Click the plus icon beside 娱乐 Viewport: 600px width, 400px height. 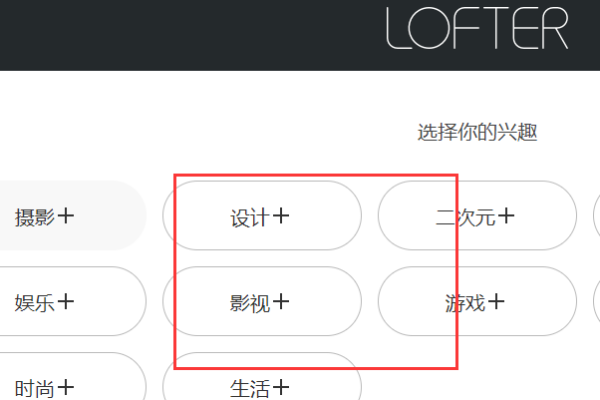(x=66, y=301)
